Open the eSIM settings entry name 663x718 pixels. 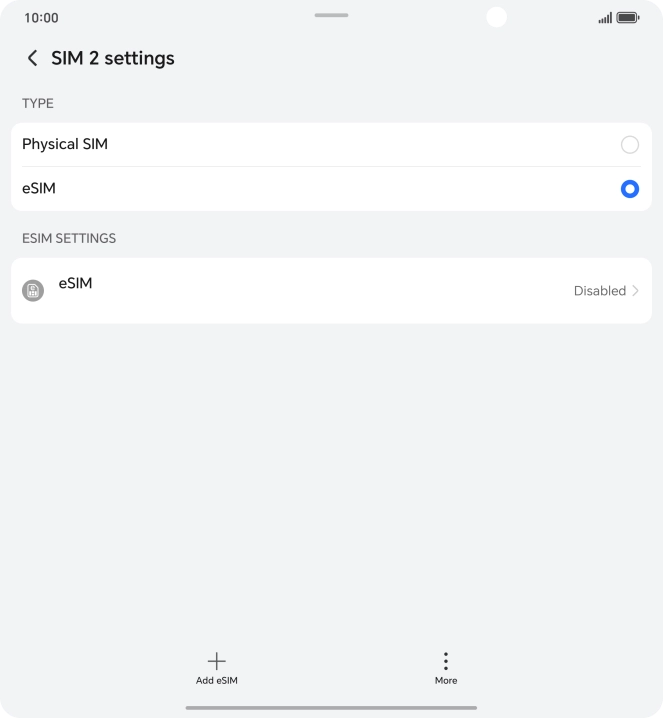pos(75,283)
